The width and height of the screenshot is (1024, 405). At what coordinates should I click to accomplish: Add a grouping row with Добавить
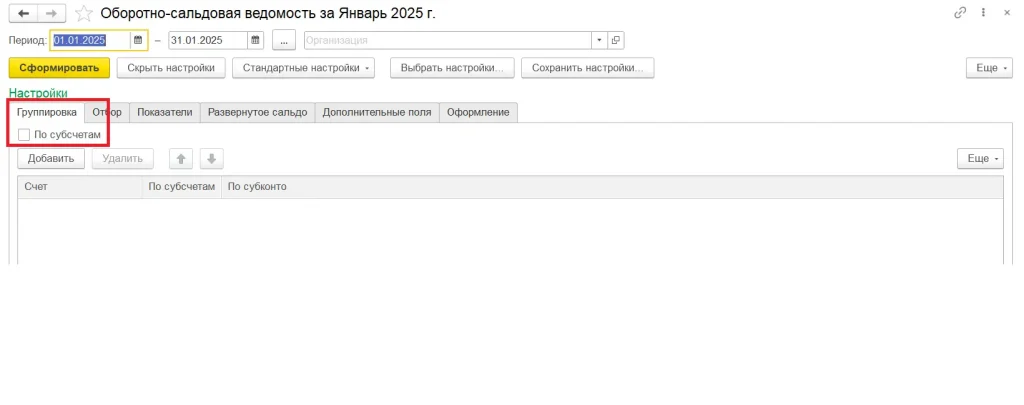51,158
